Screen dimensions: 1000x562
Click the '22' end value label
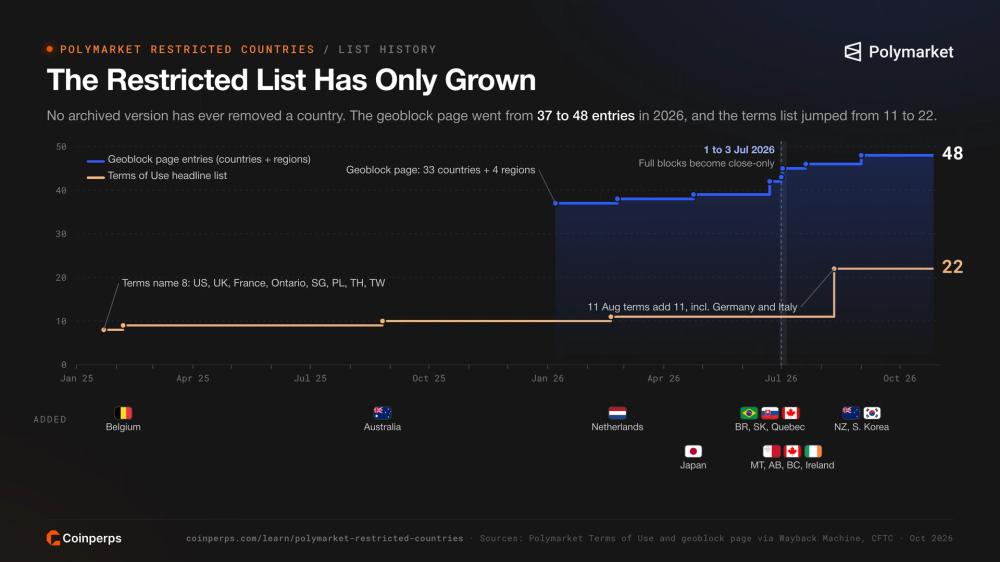click(x=952, y=267)
